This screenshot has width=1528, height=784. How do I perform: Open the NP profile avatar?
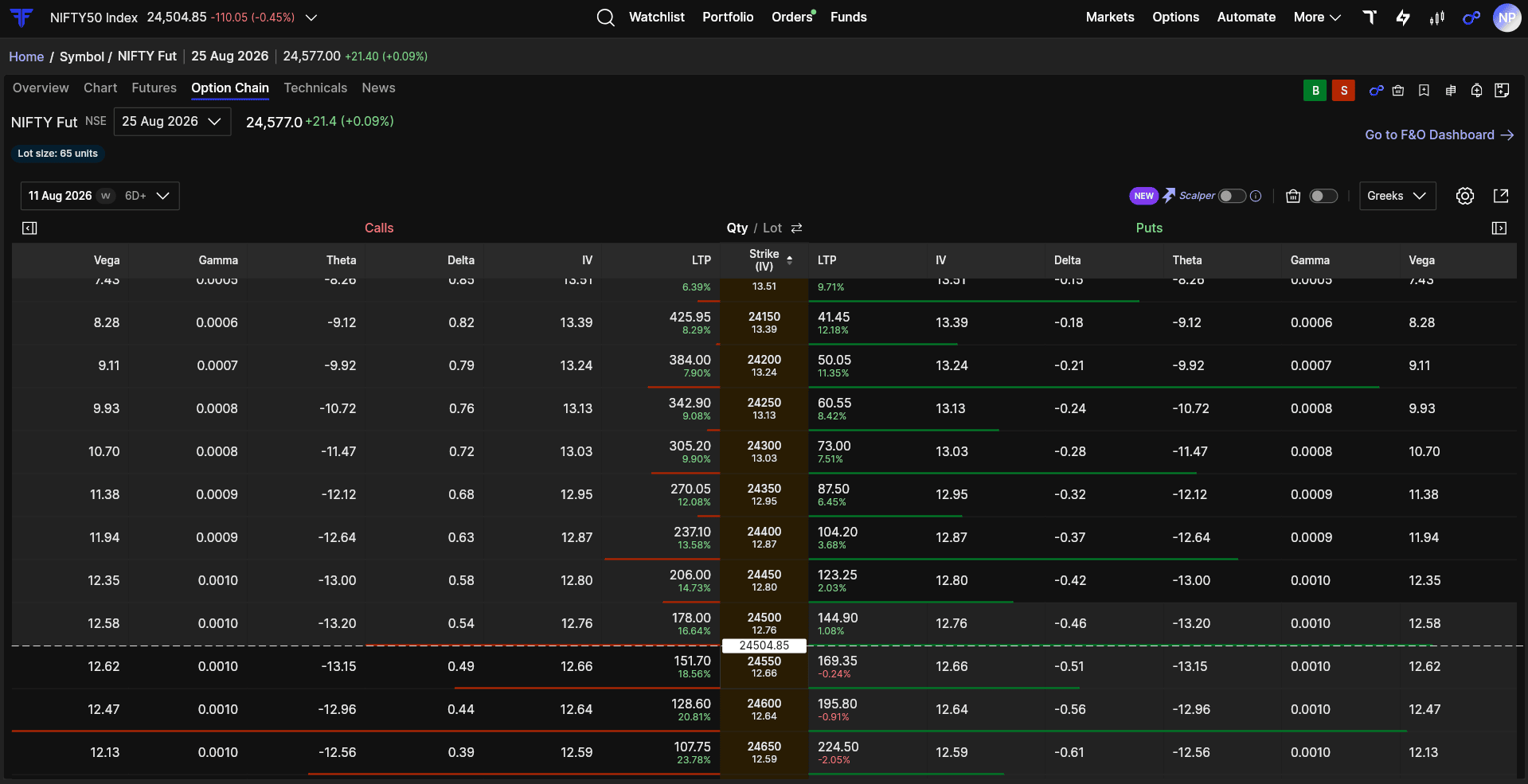(x=1507, y=18)
